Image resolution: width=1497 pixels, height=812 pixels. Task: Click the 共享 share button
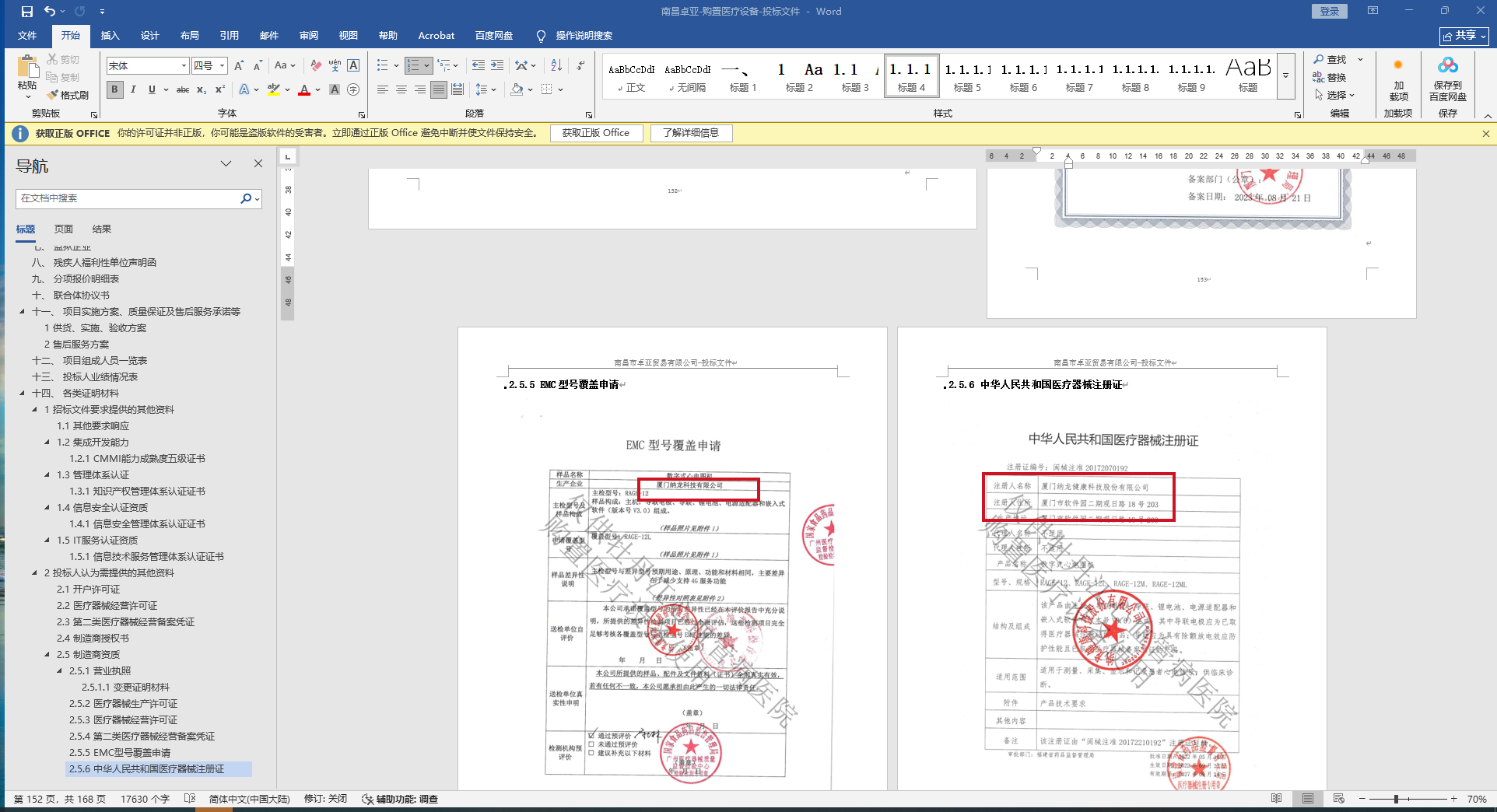pos(1464,36)
